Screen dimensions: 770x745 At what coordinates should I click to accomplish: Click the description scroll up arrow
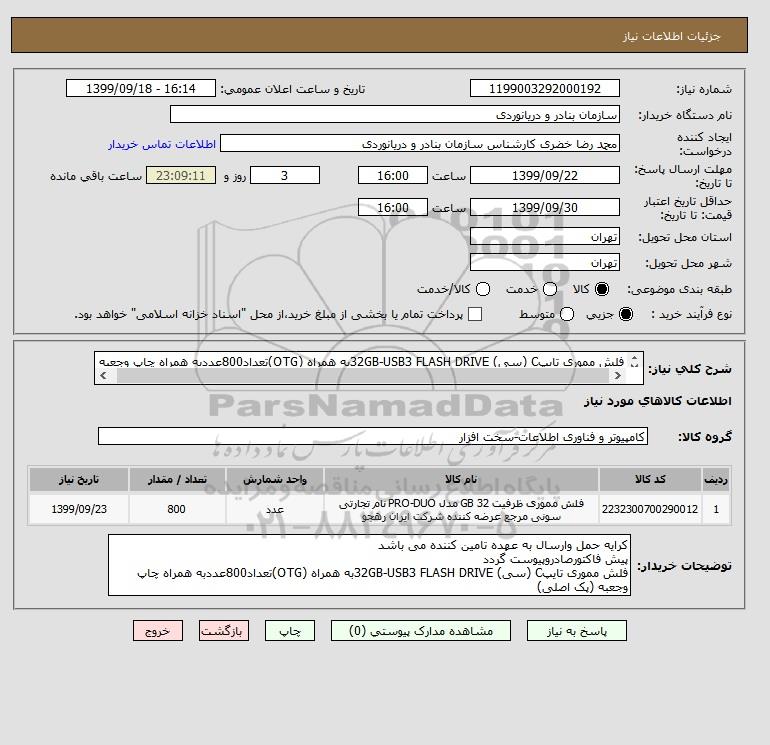click(634, 359)
